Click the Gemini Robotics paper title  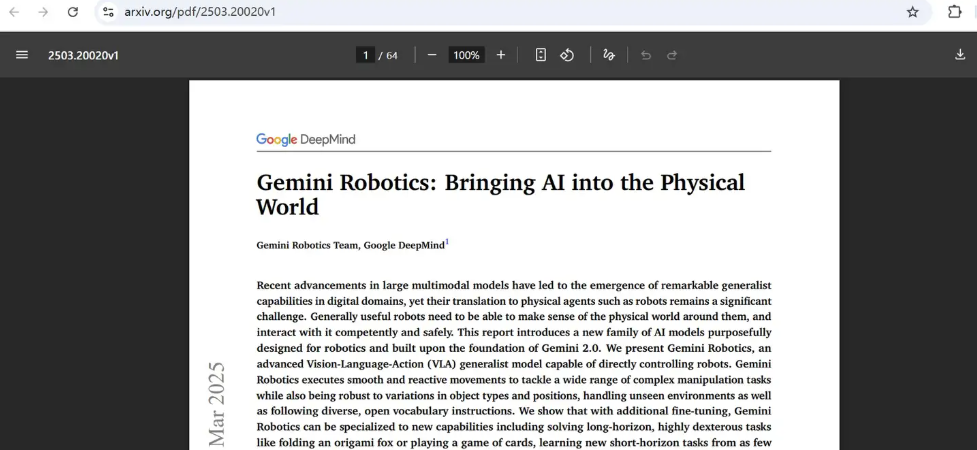[x=500, y=194]
